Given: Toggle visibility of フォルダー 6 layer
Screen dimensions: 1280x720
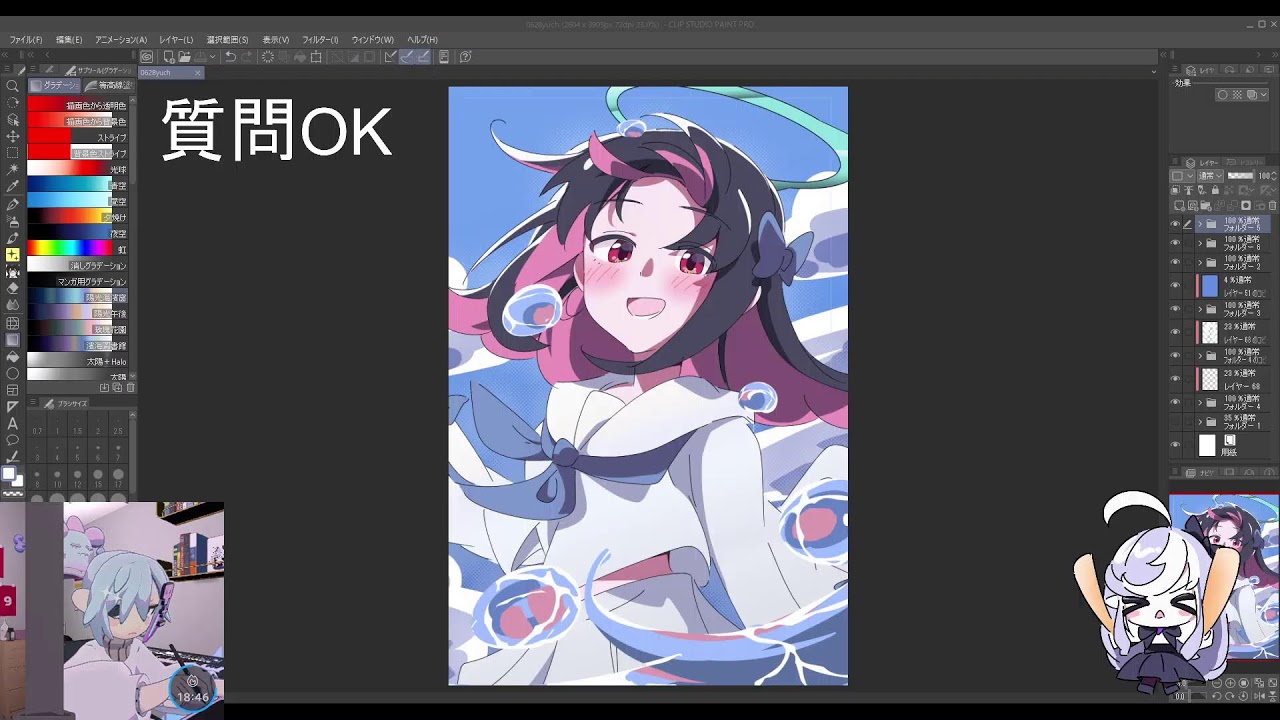Looking at the screenshot, I should [1175, 243].
